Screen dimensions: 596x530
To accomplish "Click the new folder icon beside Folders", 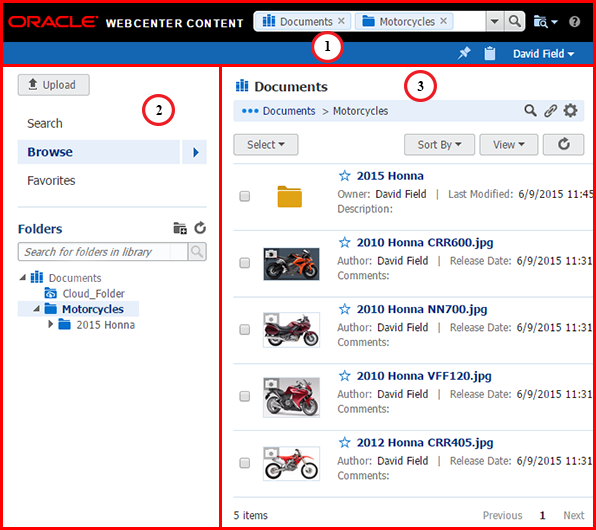I will (x=180, y=228).
